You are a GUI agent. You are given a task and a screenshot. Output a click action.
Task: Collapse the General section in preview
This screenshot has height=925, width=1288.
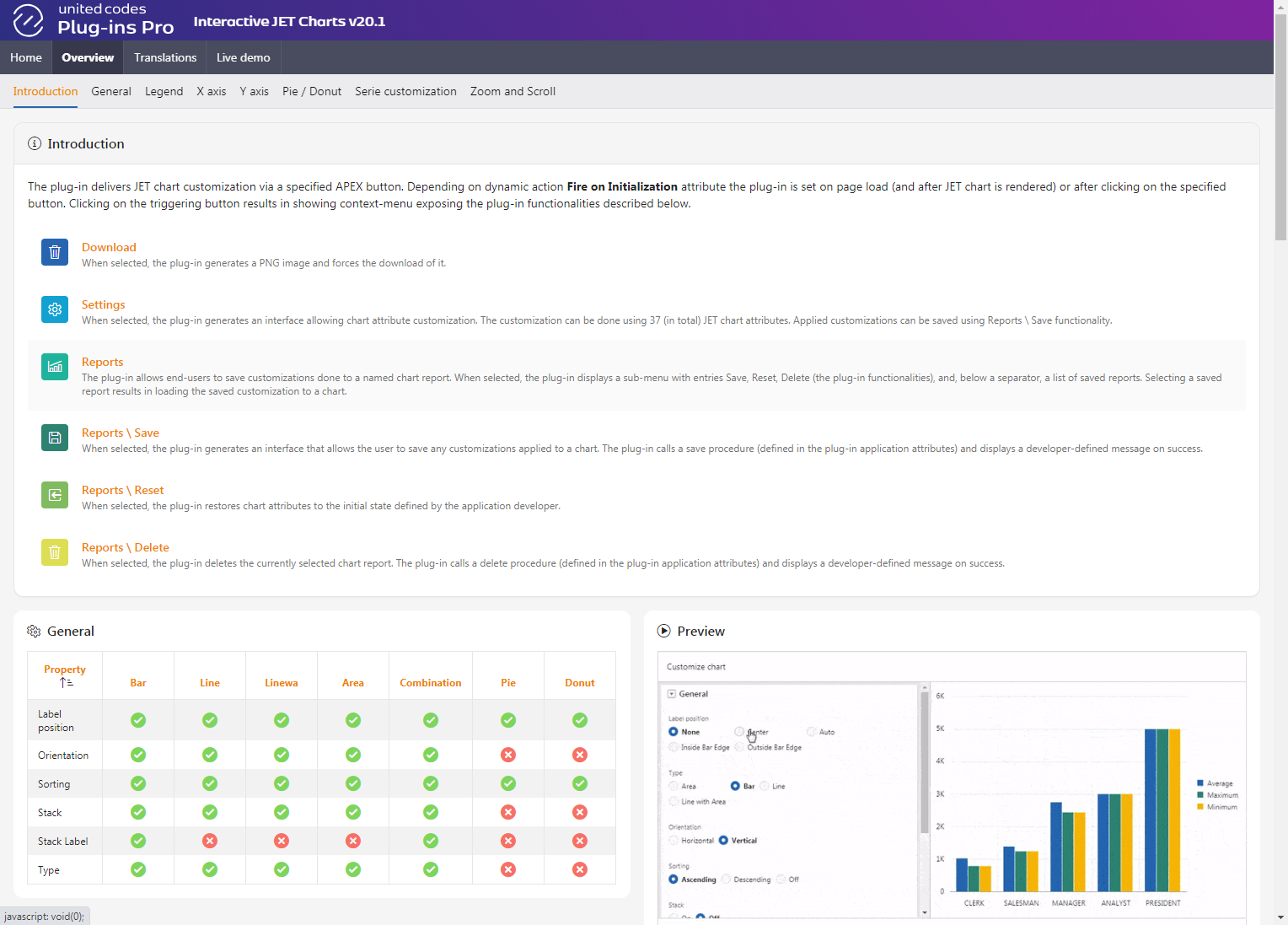click(672, 694)
